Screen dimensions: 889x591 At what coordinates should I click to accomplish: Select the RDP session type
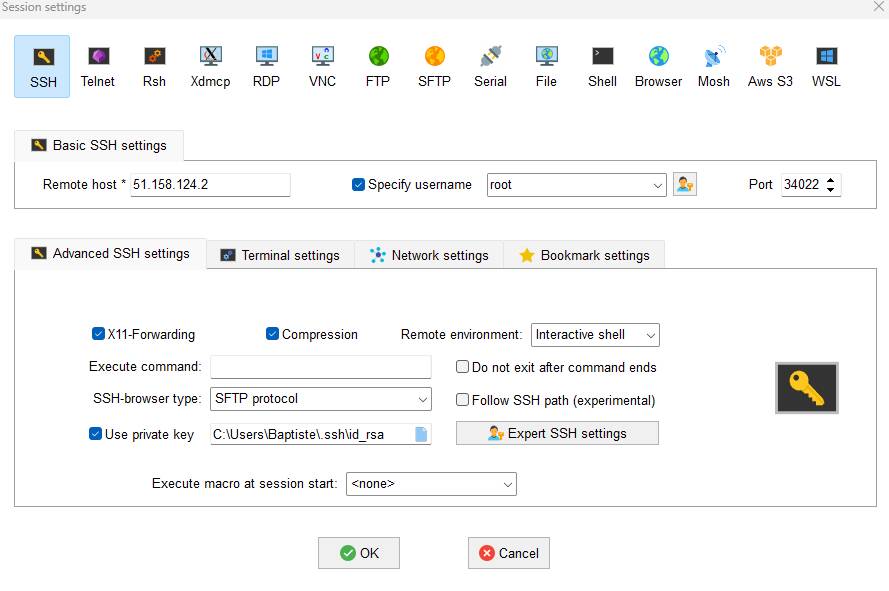click(266, 66)
